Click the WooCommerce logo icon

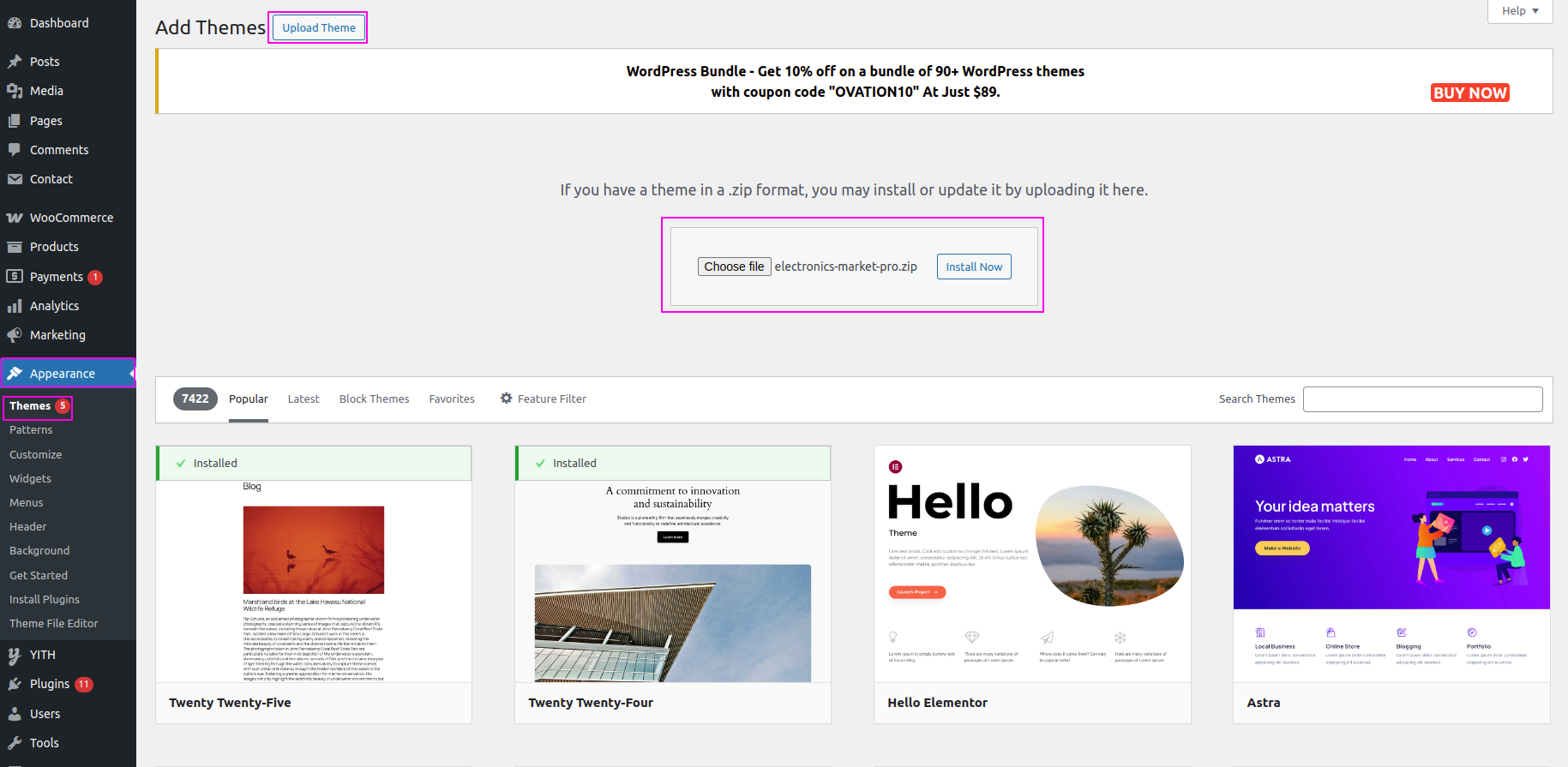pos(15,218)
